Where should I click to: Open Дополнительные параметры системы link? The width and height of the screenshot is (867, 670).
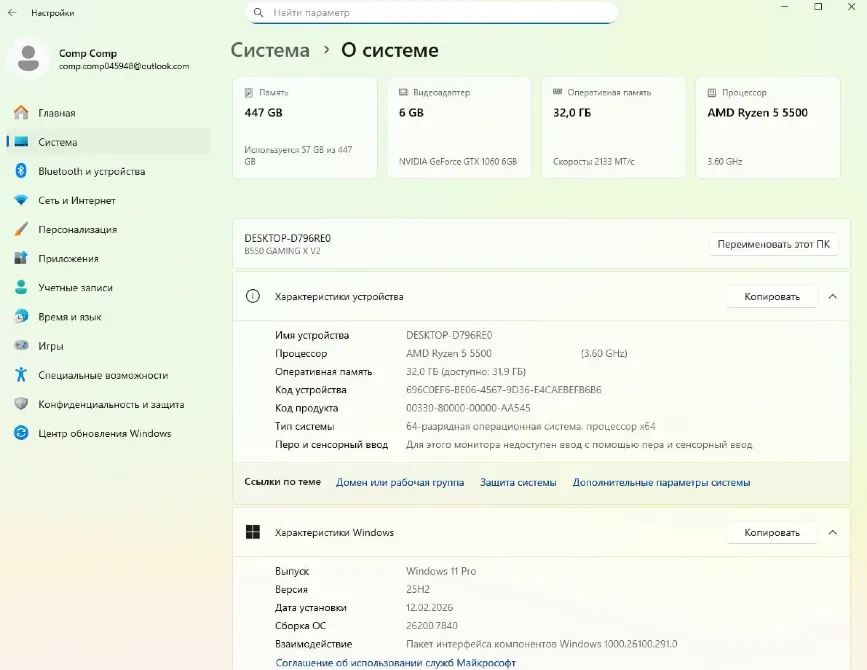tap(660, 482)
